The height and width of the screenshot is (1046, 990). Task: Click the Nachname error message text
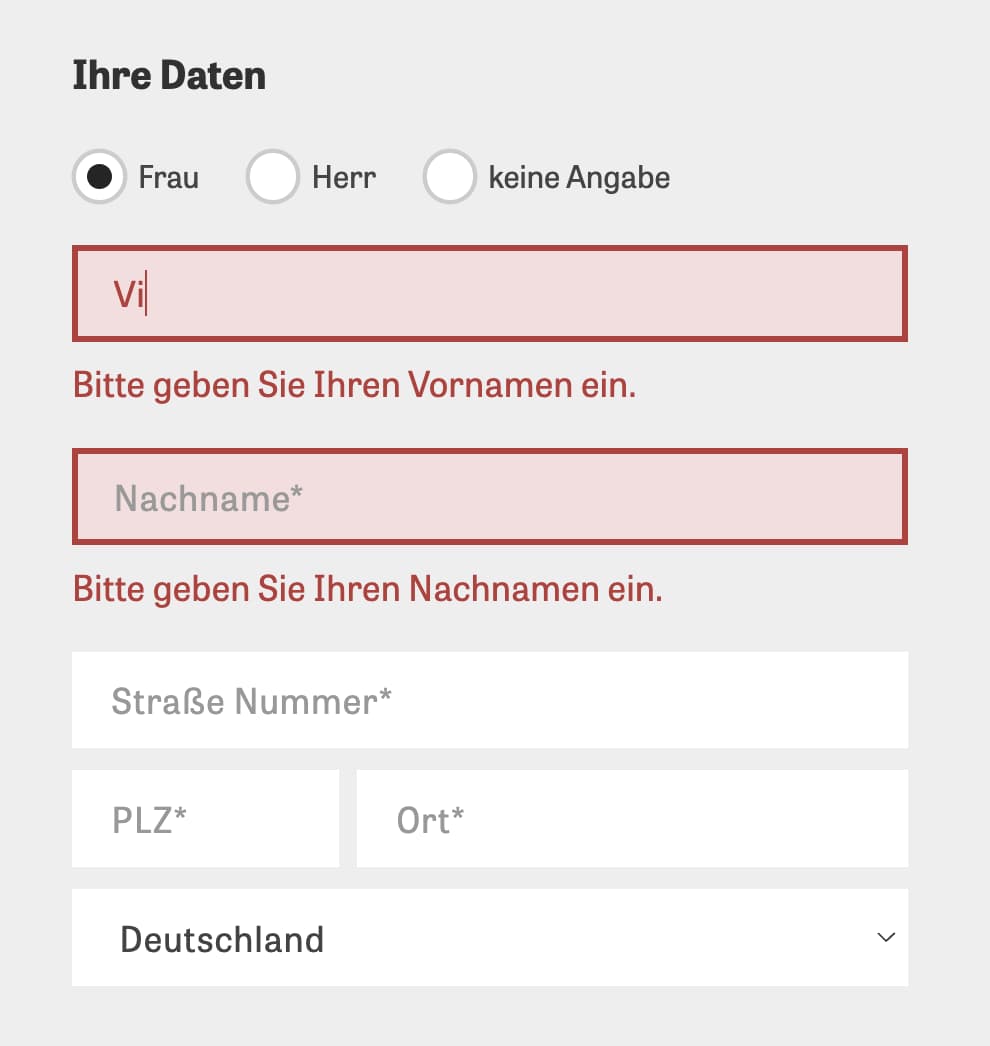367,589
